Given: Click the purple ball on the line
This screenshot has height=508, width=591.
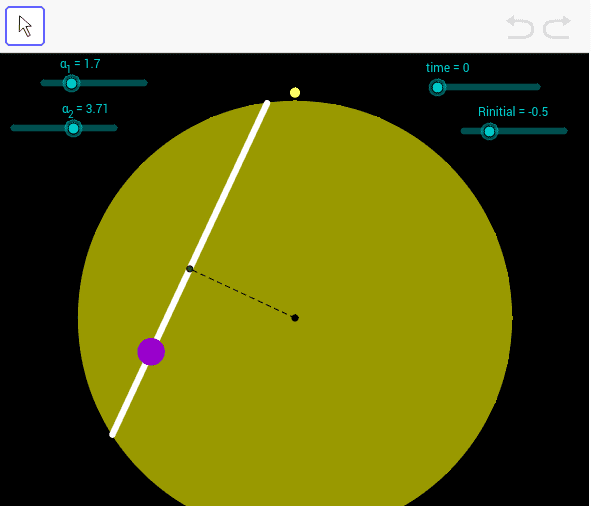Looking at the screenshot, I should point(151,352).
